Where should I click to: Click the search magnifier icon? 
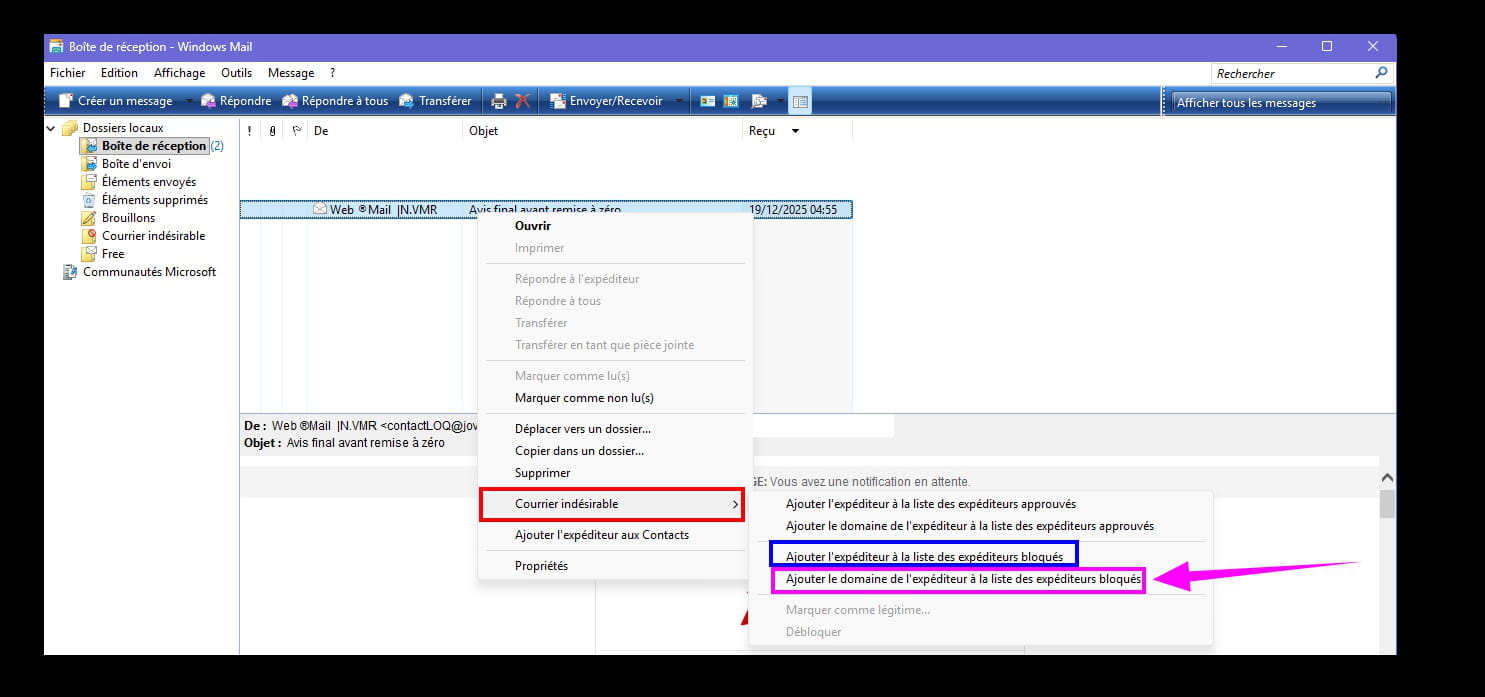click(x=1381, y=73)
